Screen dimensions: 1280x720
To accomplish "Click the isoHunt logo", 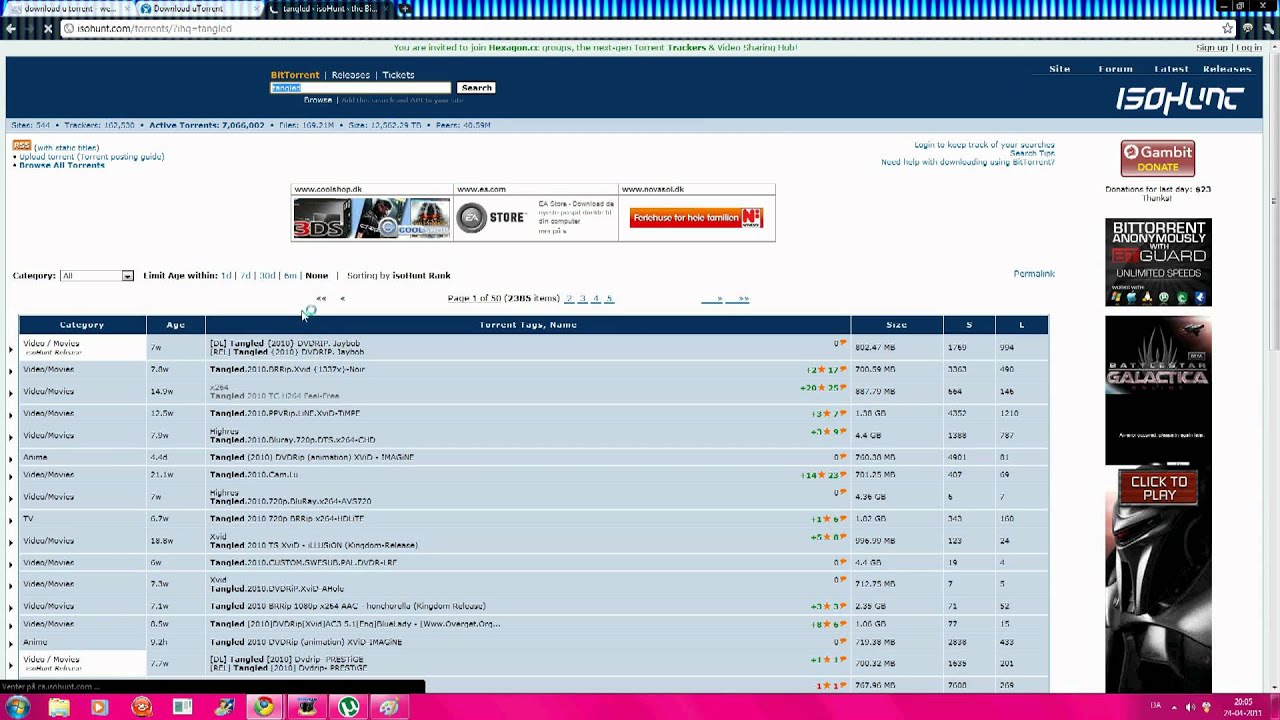I will point(1180,98).
